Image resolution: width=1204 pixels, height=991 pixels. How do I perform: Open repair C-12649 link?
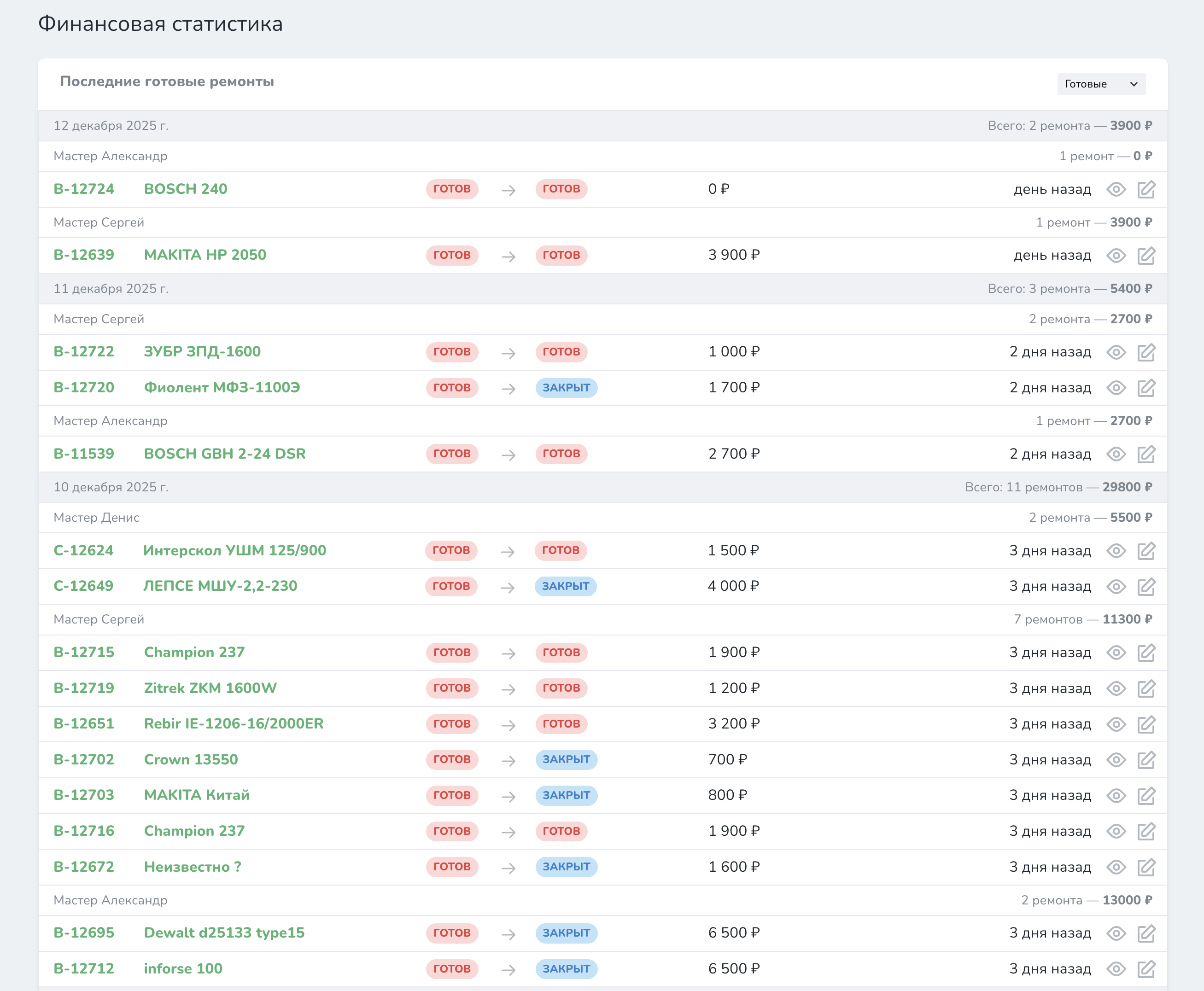(83, 586)
